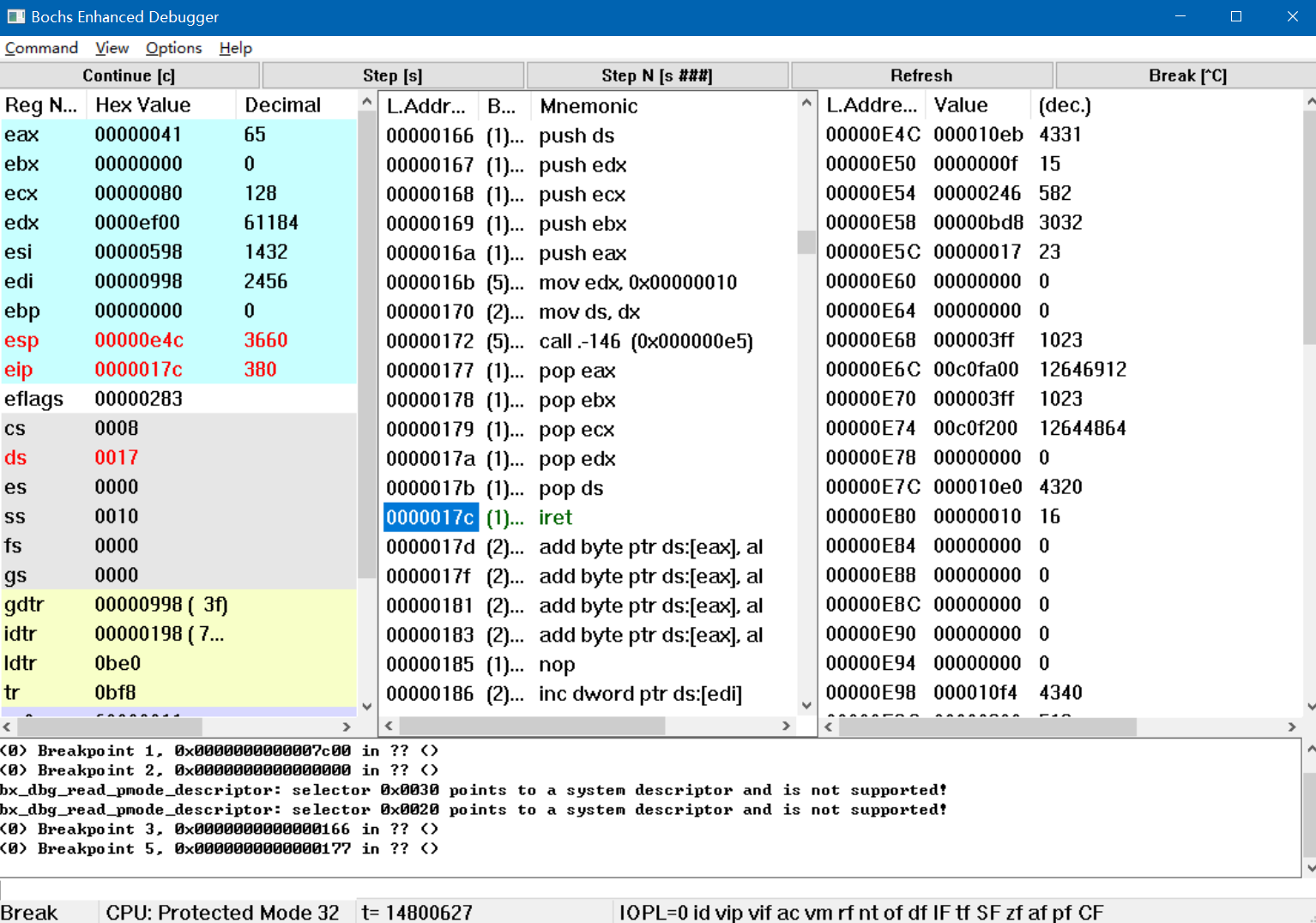Select memory row 00000E4C
Image resolution: width=1316 pixels, height=923 pixels.
pyautogui.click(x=1062, y=135)
